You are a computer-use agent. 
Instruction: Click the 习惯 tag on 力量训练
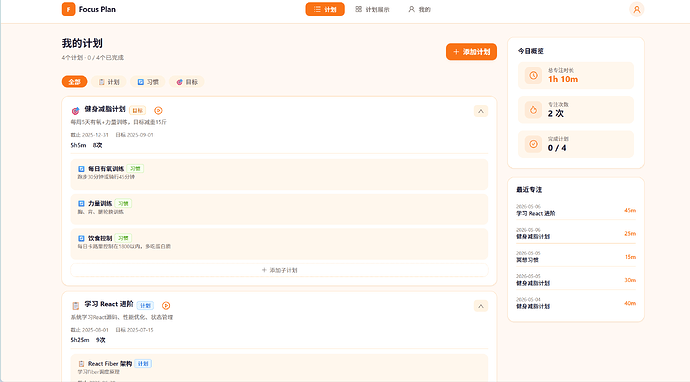click(x=123, y=203)
